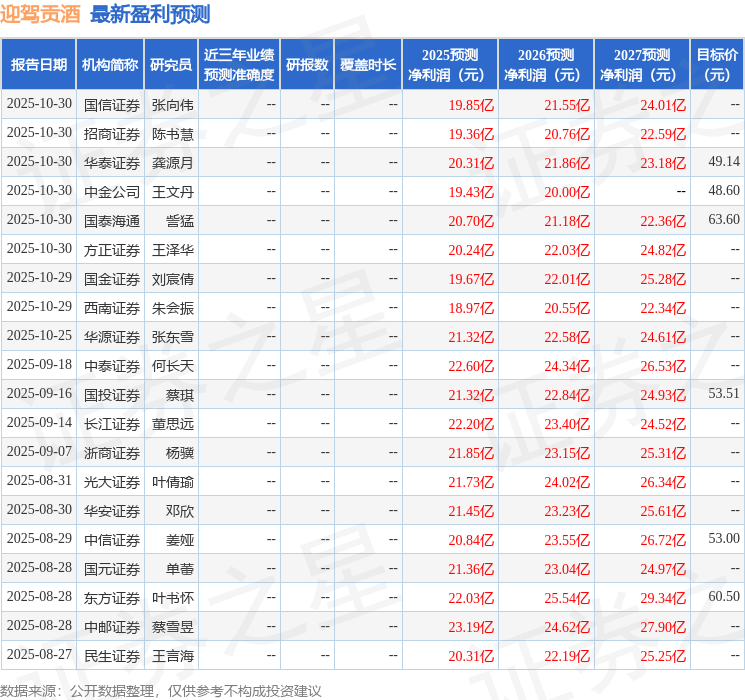Viewport: 745px width, 700px height.
Task: Select the 近三年业绩预测准确度 column header
Action: [x=239, y=65]
